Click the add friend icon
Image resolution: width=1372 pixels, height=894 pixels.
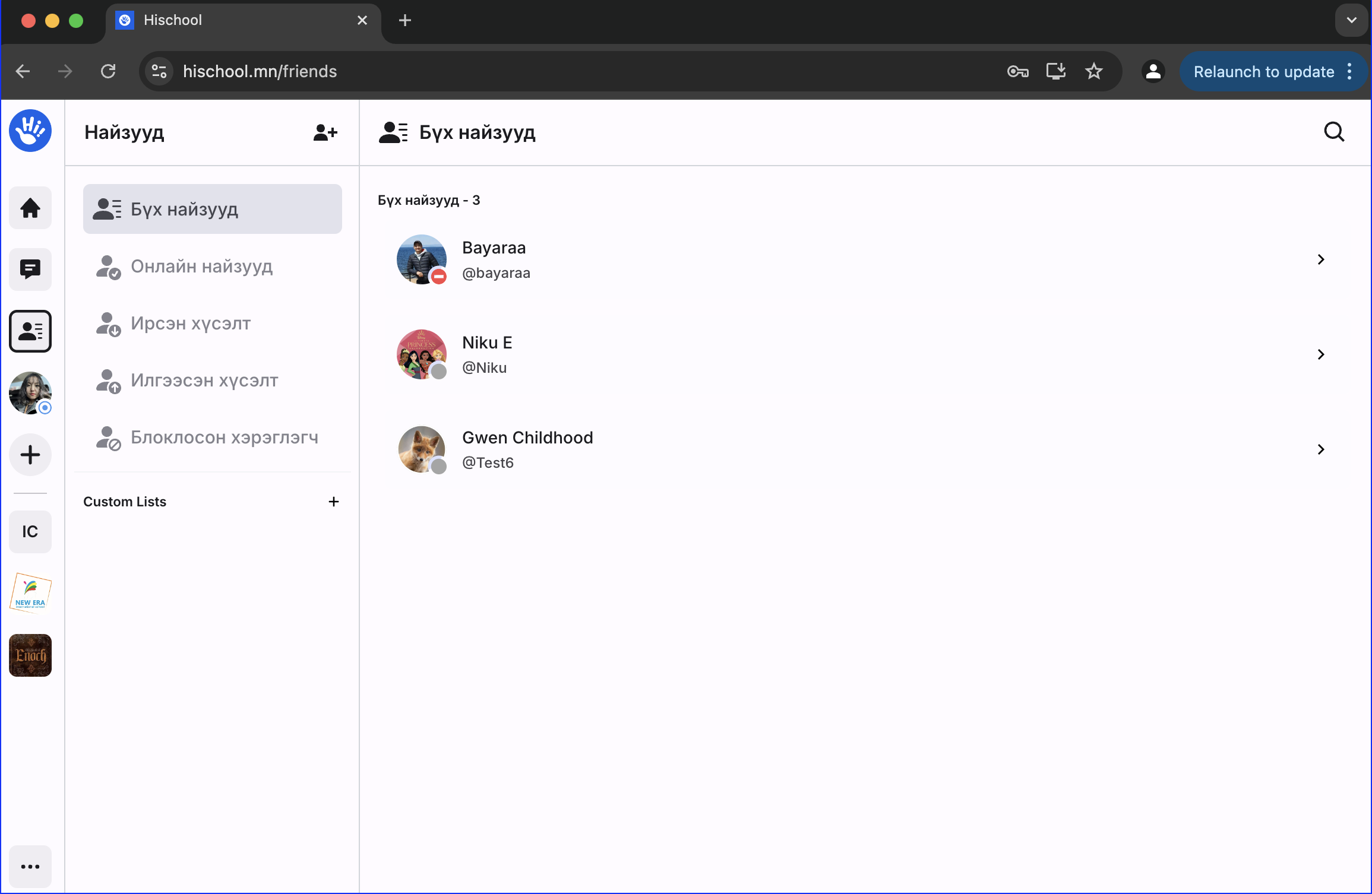click(325, 132)
